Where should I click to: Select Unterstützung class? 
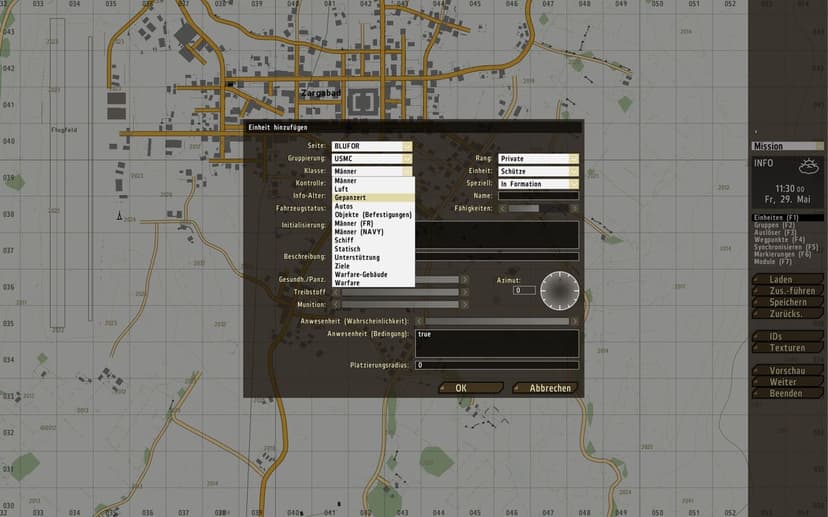click(x=373, y=257)
